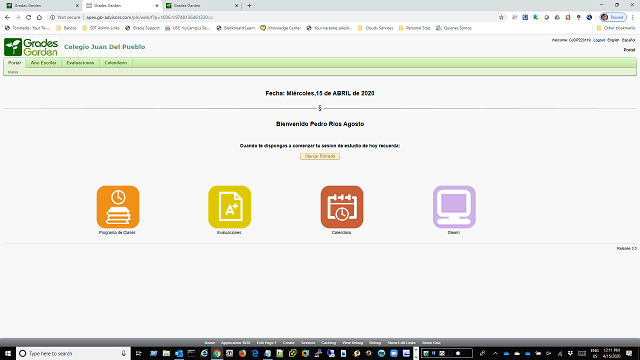Open the Oracle Support bookmark
This screenshot has height=360, width=640.
[x=142, y=28]
